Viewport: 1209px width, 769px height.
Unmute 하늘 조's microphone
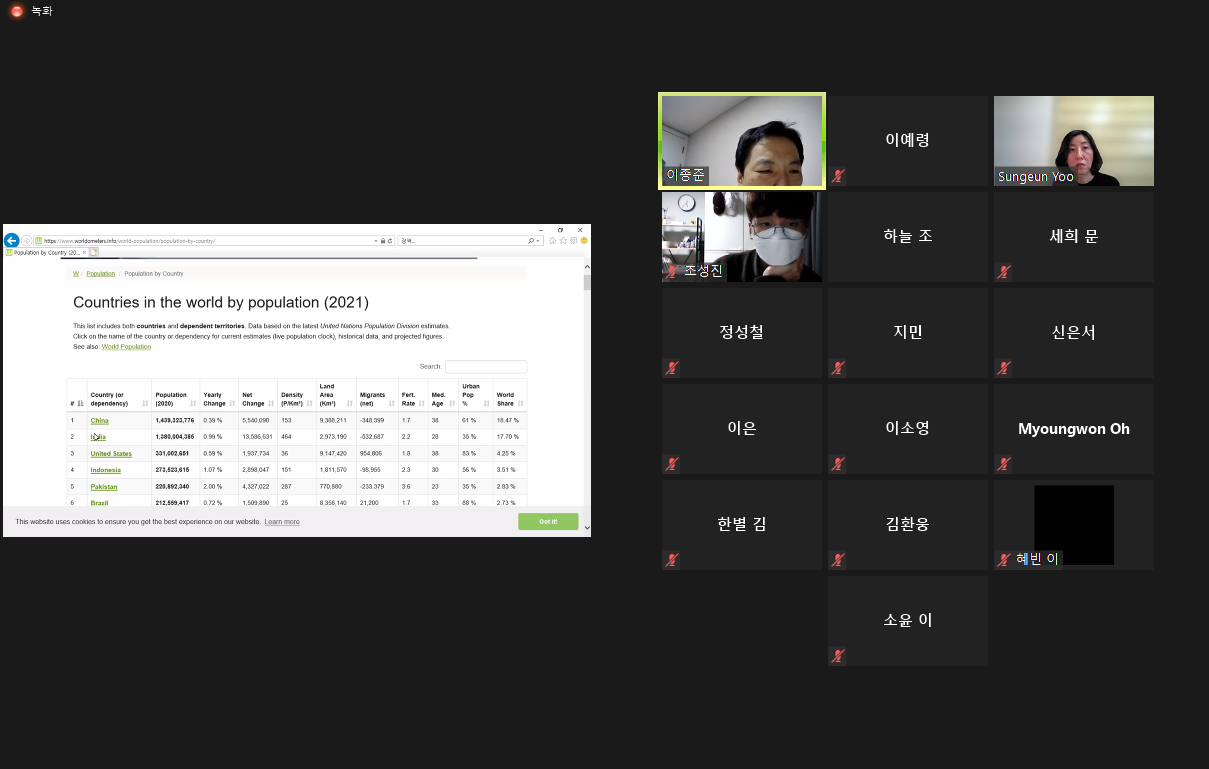838,272
